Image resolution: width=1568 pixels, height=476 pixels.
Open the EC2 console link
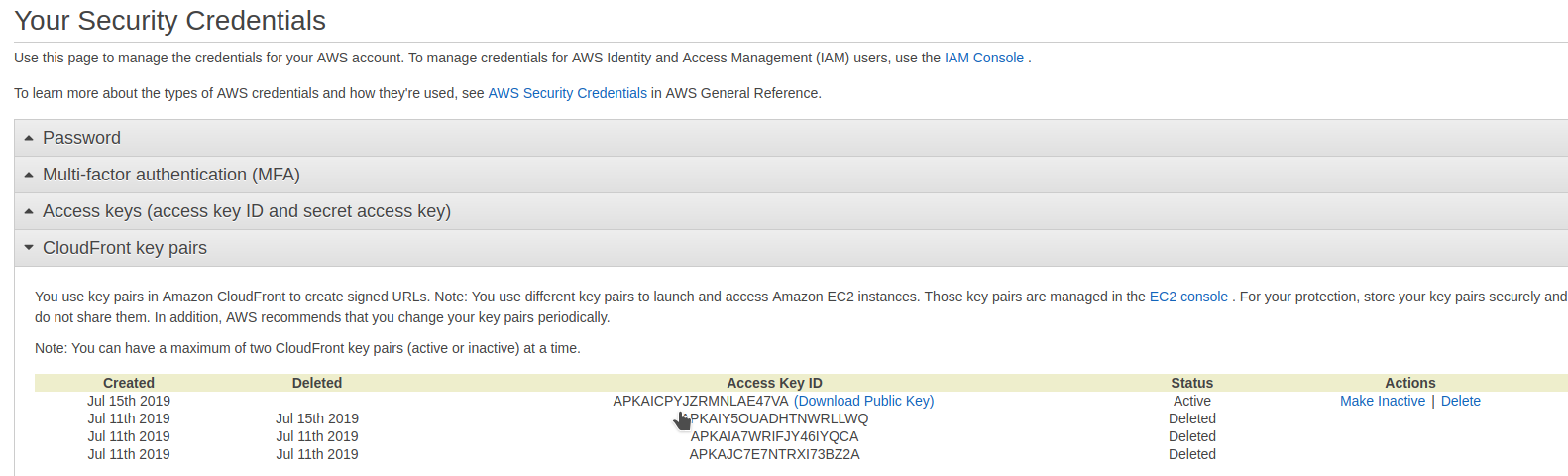pos(1187,297)
